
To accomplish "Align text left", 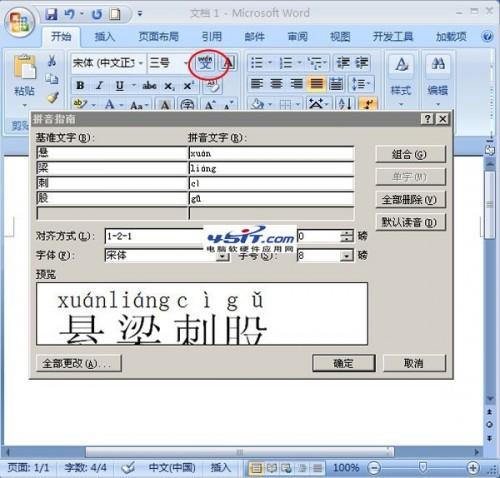I will point(257,83).
